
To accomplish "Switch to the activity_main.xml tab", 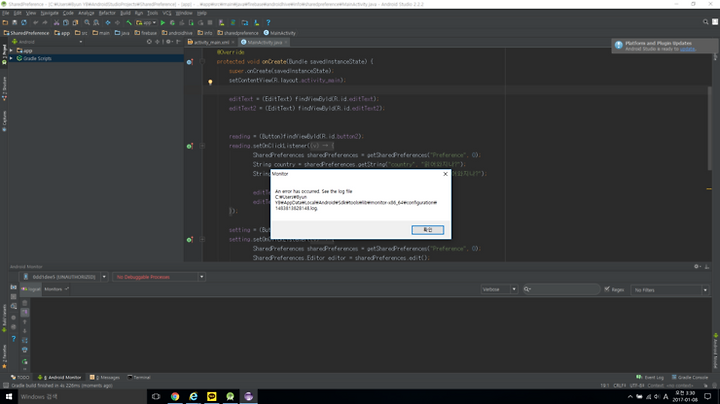I will point(211,42).
